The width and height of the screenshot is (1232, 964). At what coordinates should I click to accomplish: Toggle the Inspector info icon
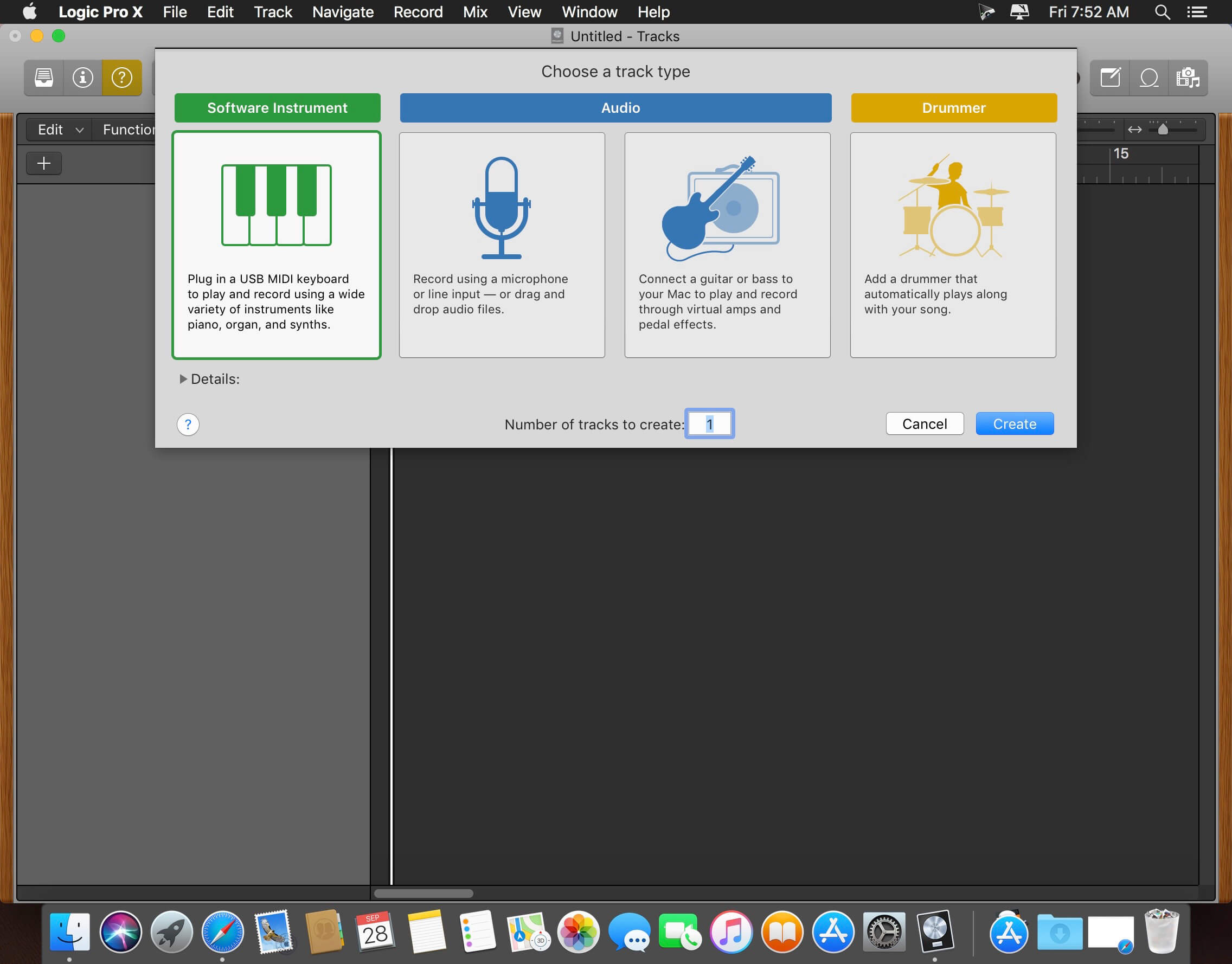pyautogui.click(x=82, y=78)
